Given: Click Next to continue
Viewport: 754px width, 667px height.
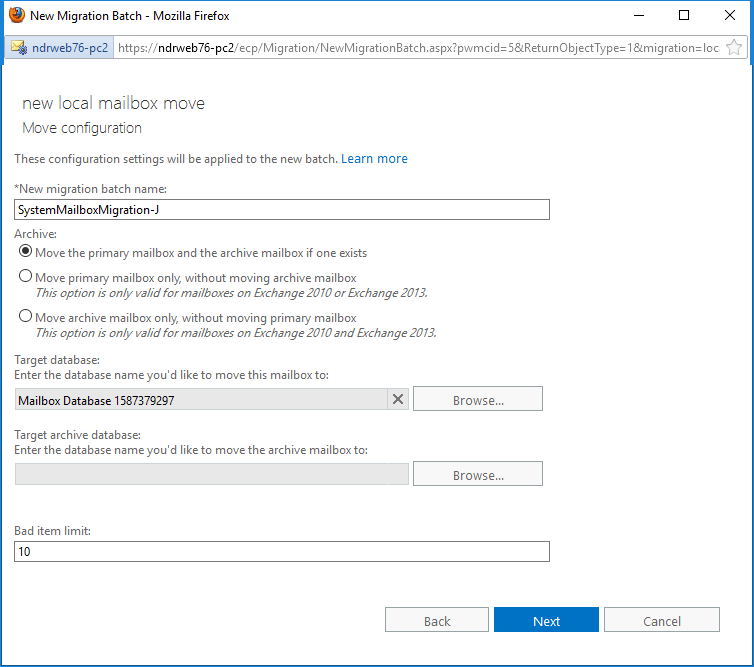Looking at the screenshot, I should point(546,620).
